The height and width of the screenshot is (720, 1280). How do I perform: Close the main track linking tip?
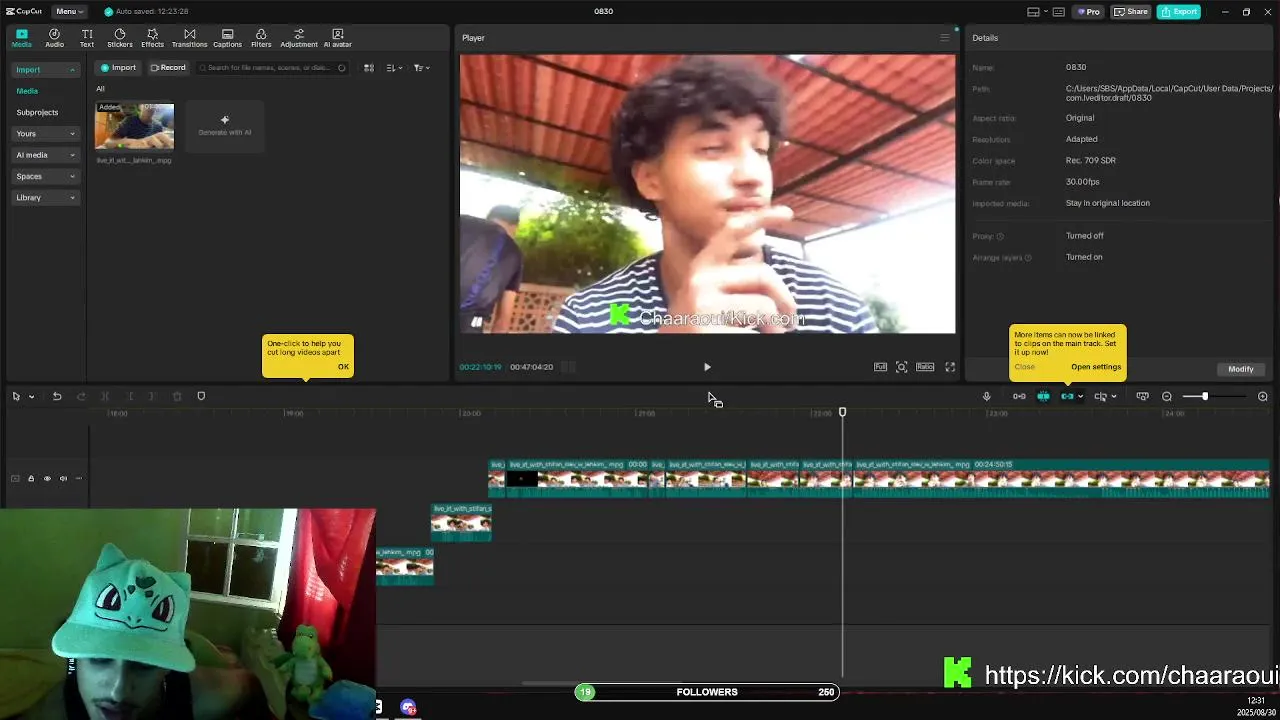click(x=1025, y=367)
